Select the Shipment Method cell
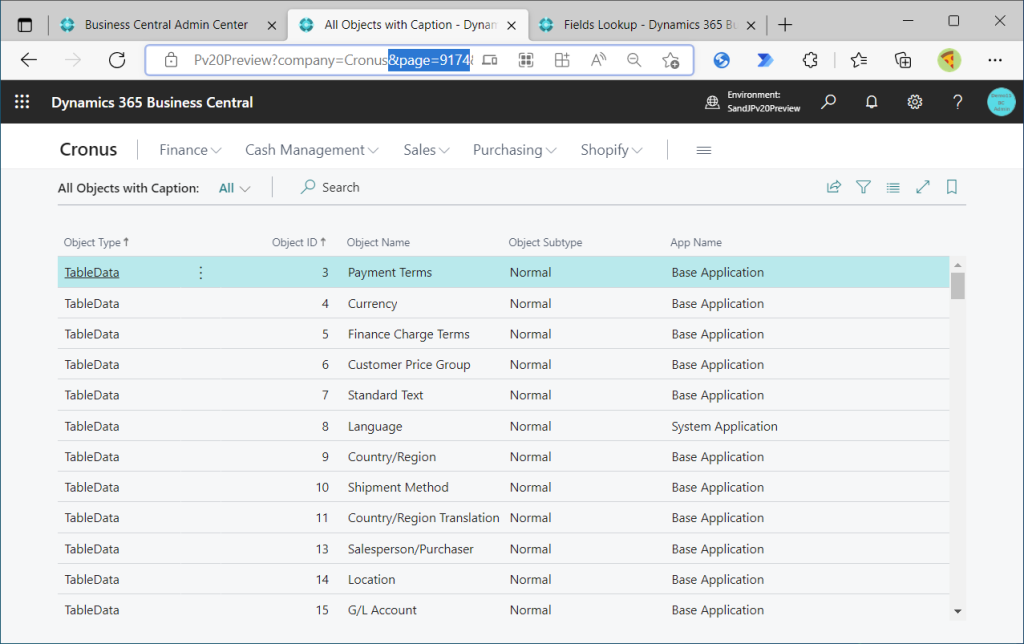Image resolution: width=1024 pixels, height=644 pixels. pos(398,487)
